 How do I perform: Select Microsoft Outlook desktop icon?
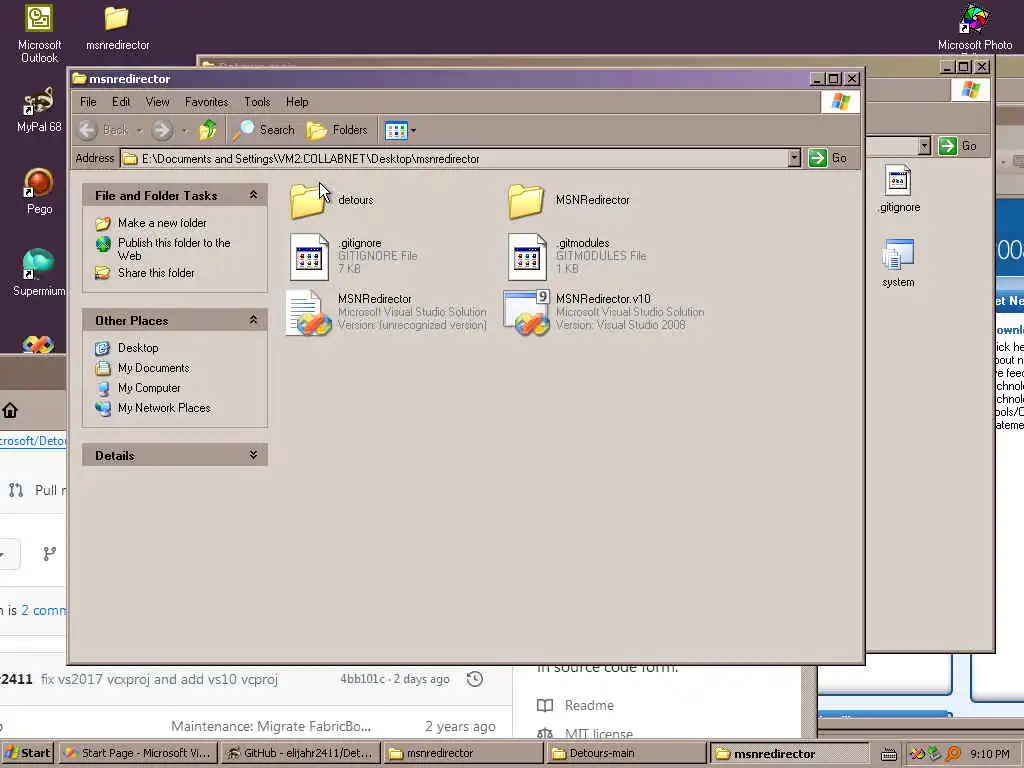click(39, 35)
